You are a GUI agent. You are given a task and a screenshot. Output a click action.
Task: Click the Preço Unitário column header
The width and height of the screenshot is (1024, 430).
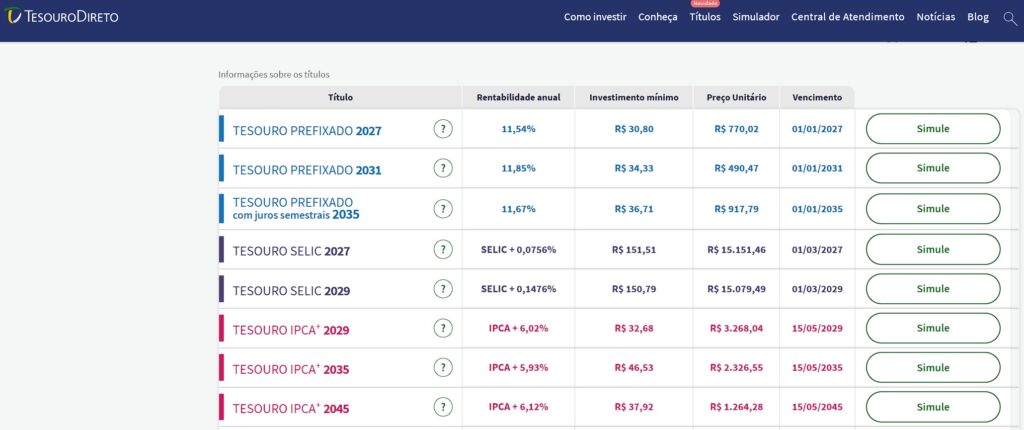[x=736, y=97]
